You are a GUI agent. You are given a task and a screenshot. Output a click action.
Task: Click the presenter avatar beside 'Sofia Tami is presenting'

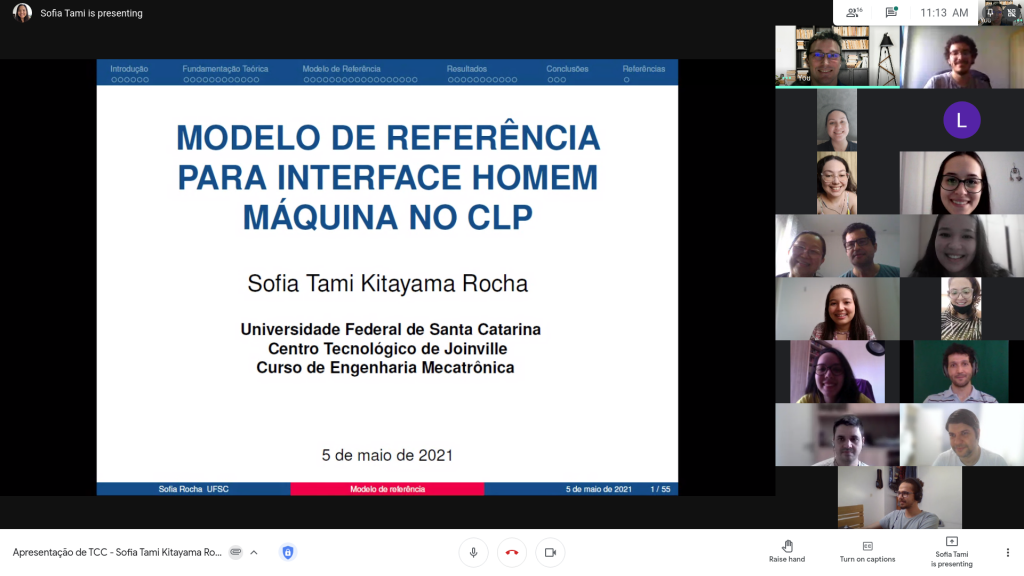point(22,12)
